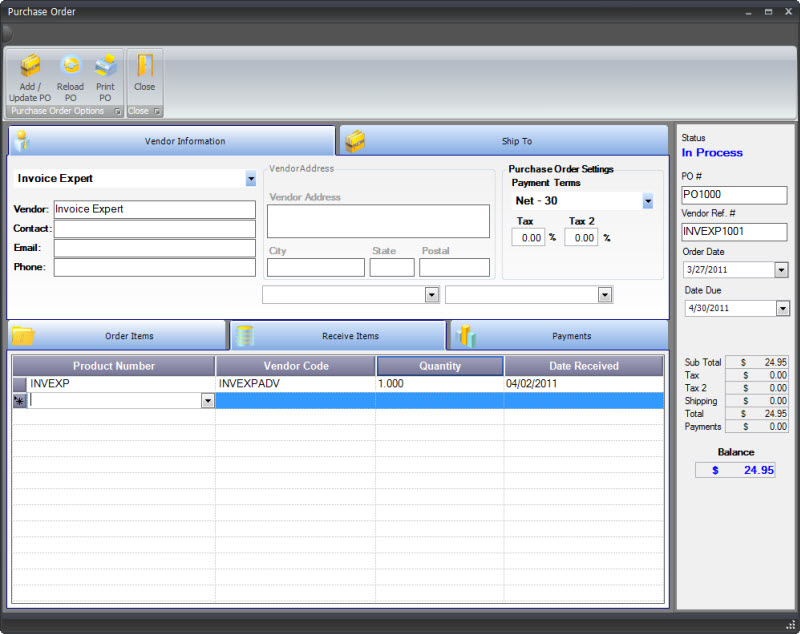Open the Payments tab
This screenshot has width=800, height=634.
(x=560, y=336)
